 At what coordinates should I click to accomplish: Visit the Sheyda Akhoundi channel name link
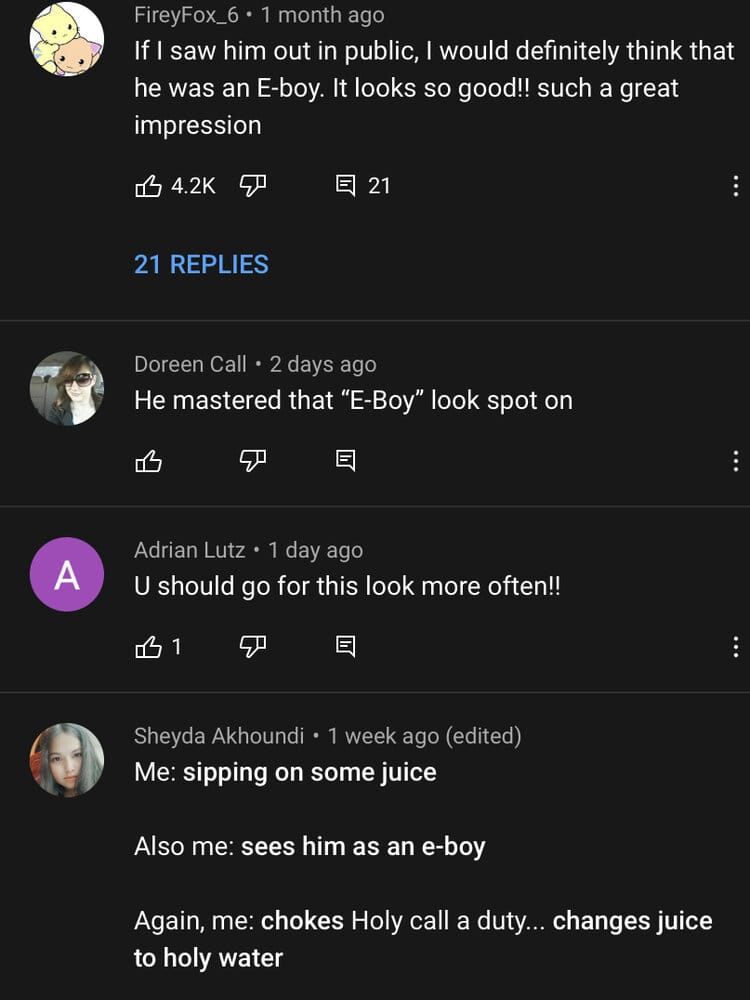pyautogui.click(x=219, y=735)
